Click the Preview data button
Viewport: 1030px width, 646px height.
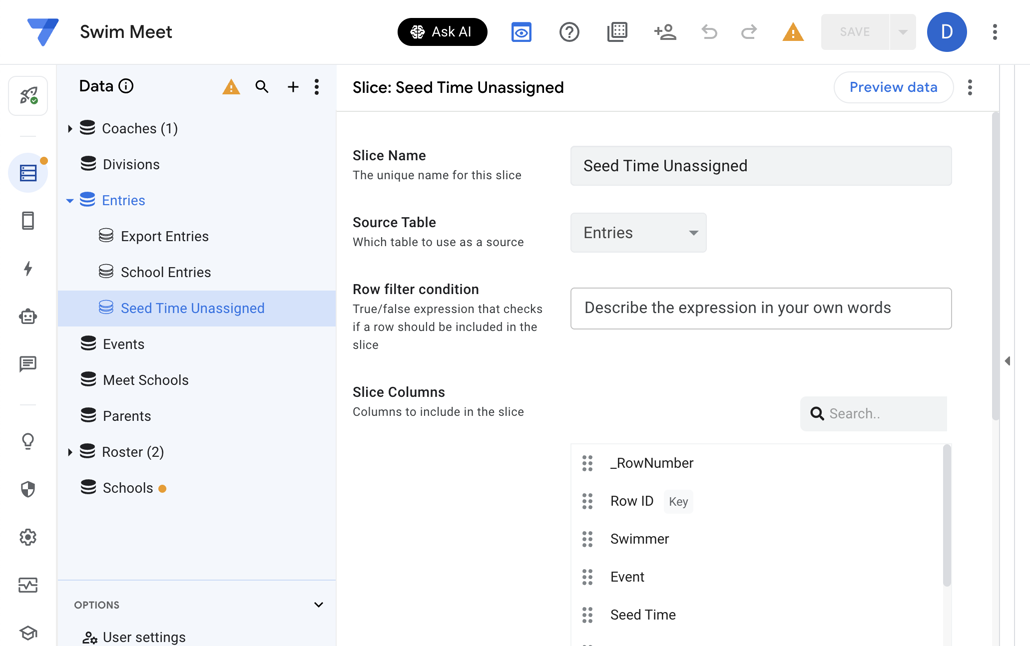(x=893, y=87)
